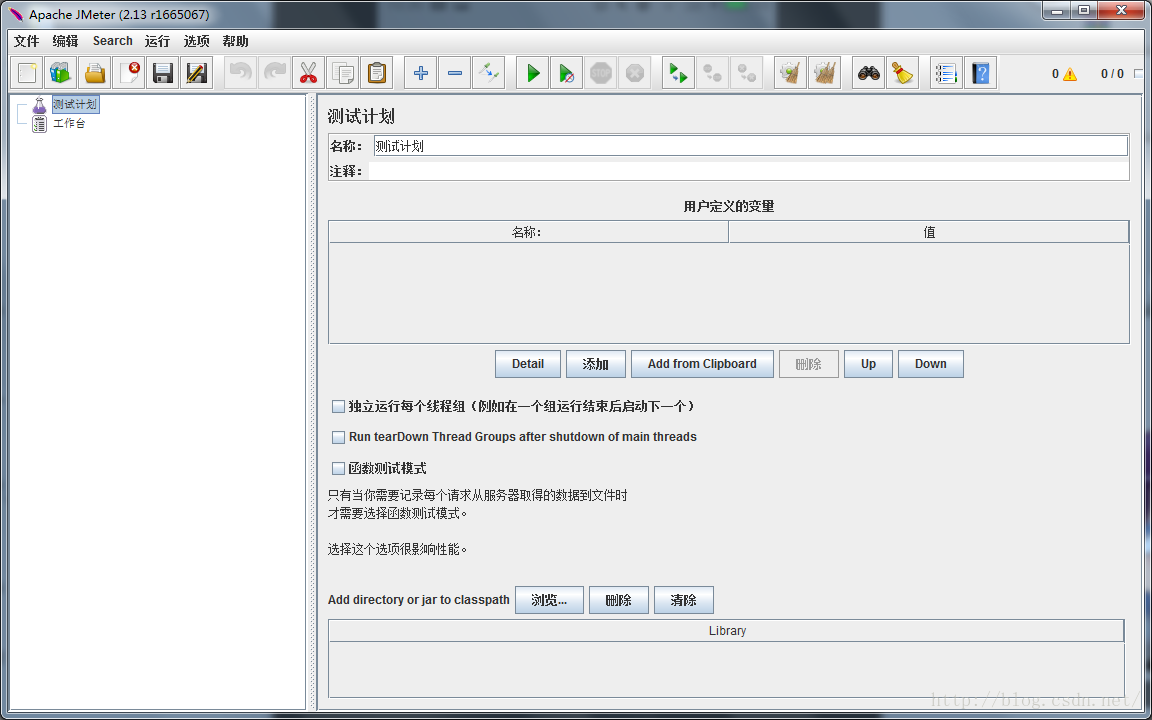Click the Open file folder icon
This screenshot has width=1152, height=720.
coord(95,73)
